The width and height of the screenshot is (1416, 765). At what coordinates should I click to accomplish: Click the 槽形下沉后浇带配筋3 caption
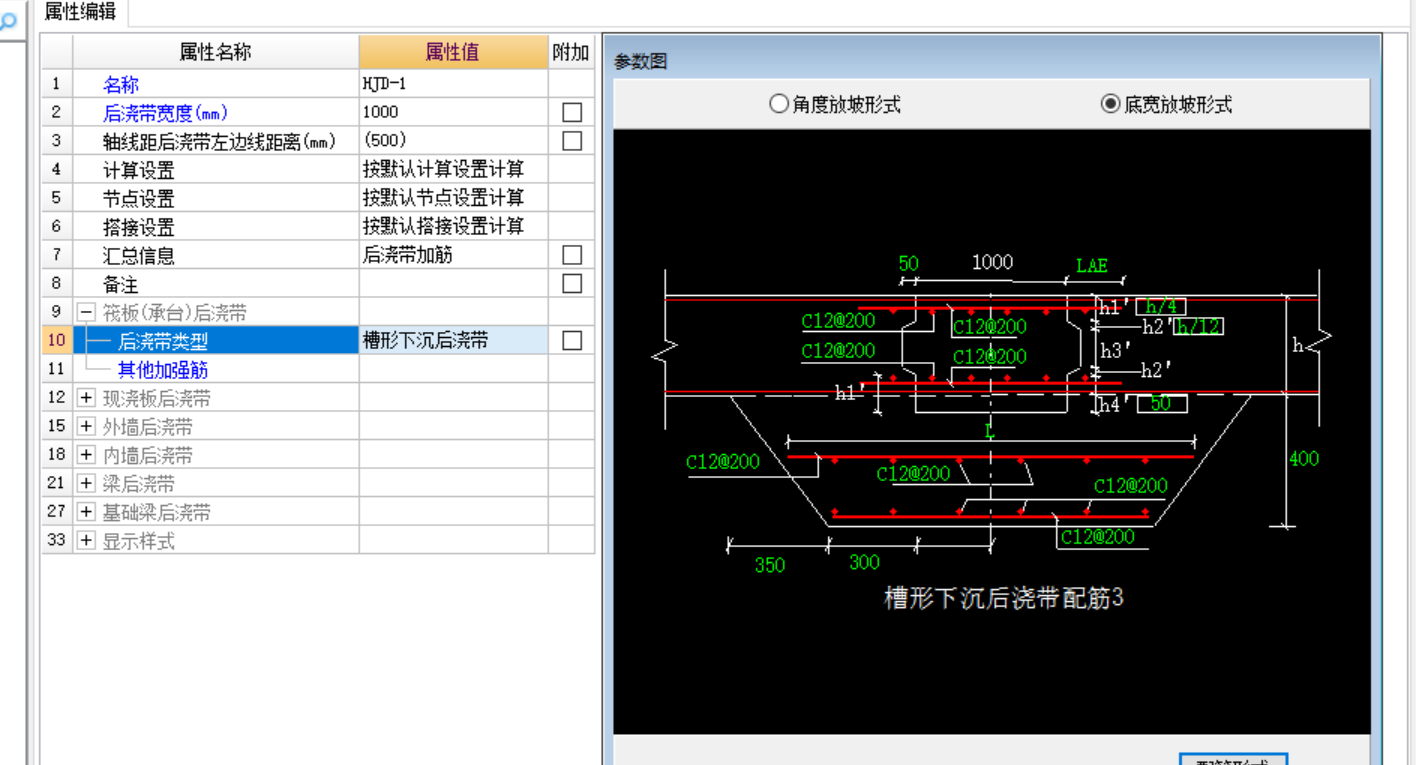point(1003,598)
